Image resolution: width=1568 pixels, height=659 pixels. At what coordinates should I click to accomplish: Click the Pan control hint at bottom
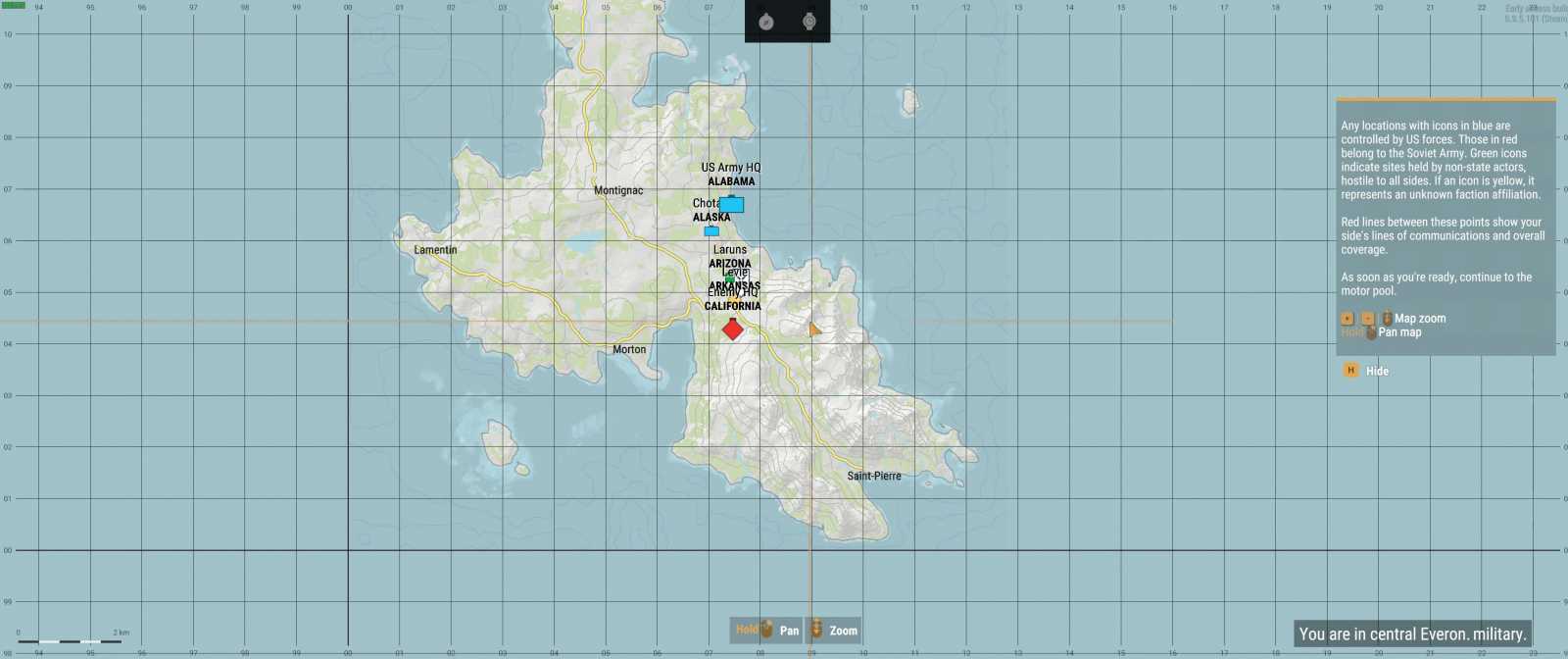pos(766,630)
